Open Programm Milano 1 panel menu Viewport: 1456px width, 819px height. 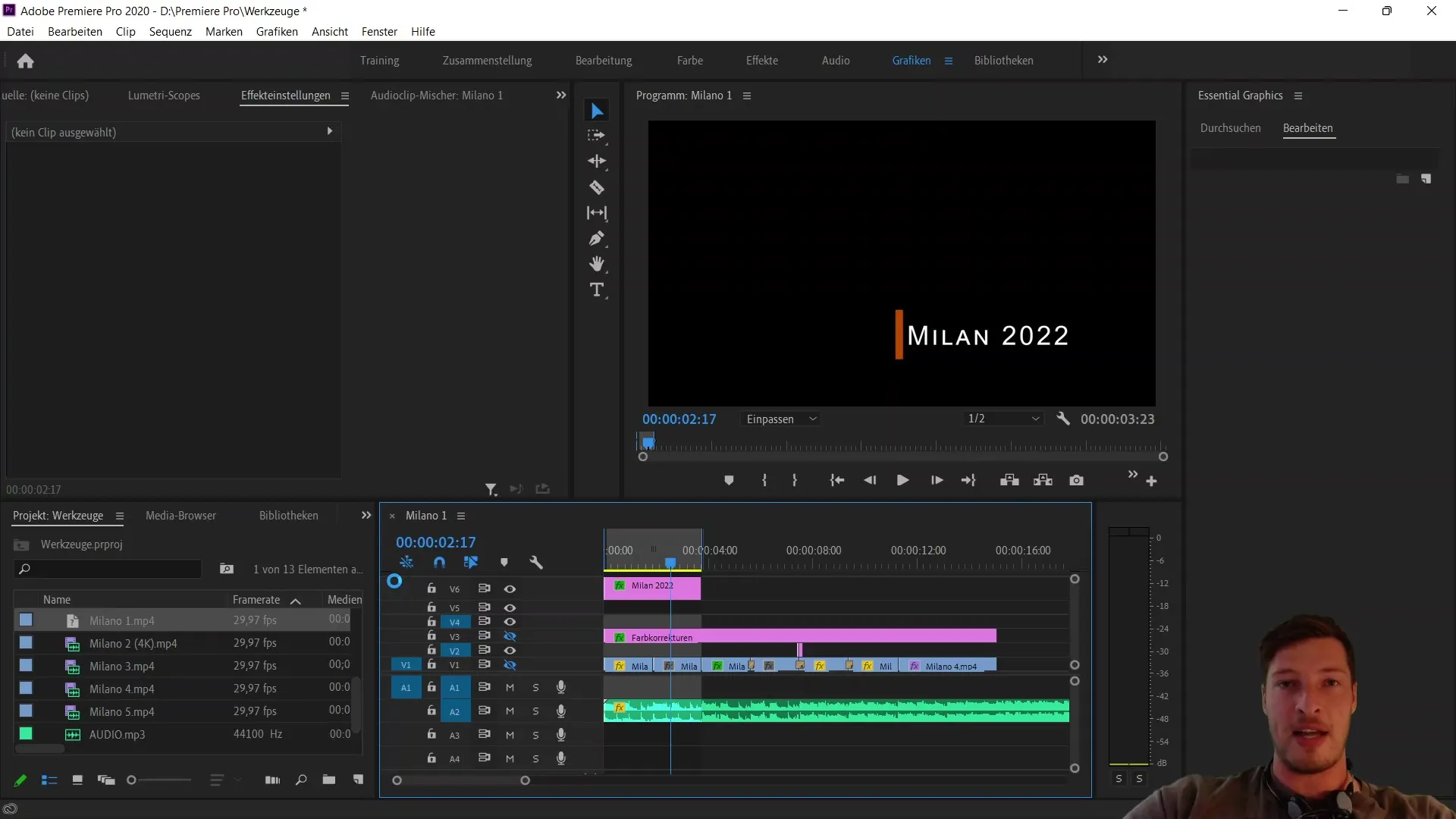(x=747, y=96)
